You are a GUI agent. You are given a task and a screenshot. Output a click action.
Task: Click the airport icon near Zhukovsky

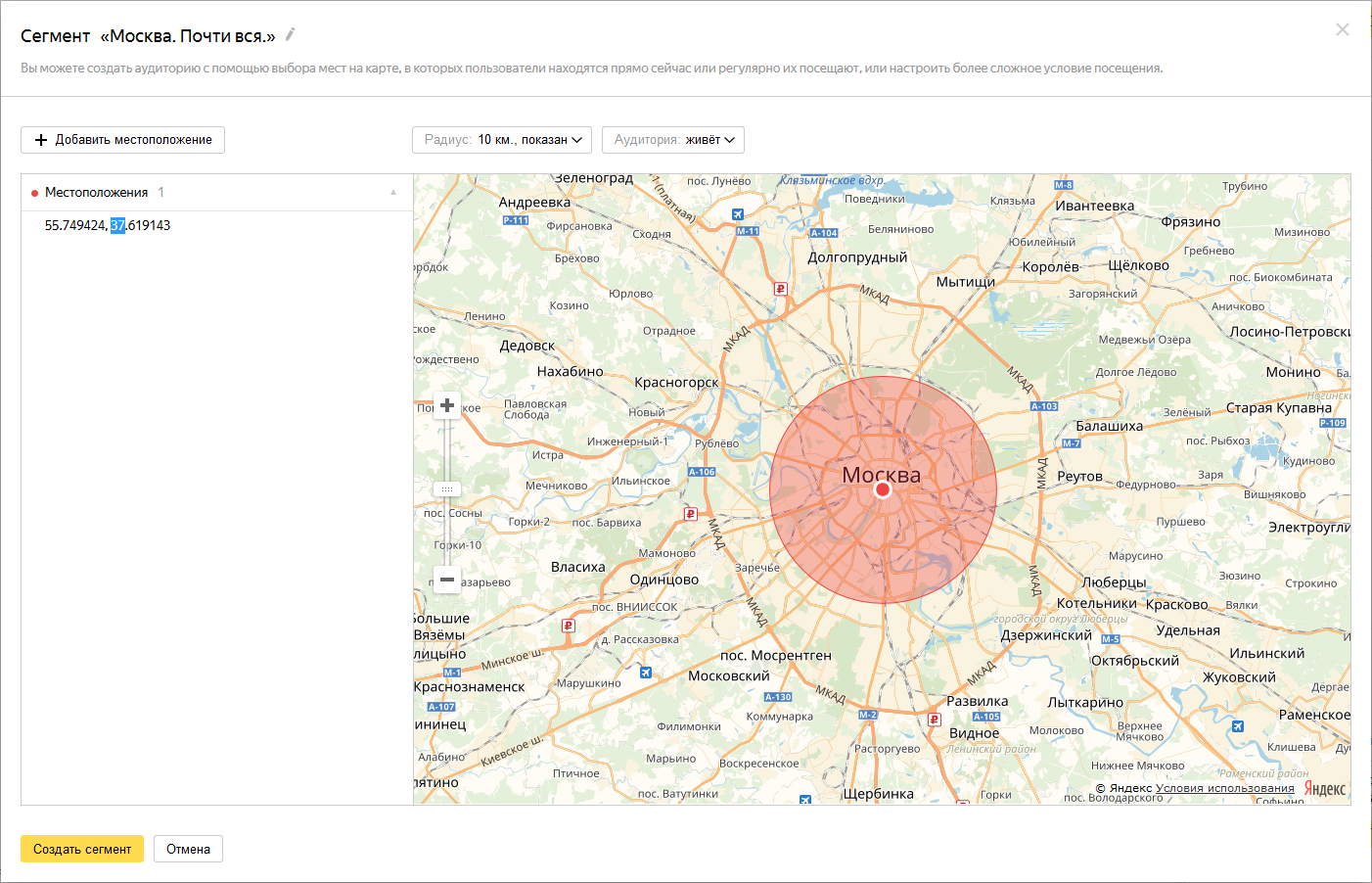click(1238, 726)
